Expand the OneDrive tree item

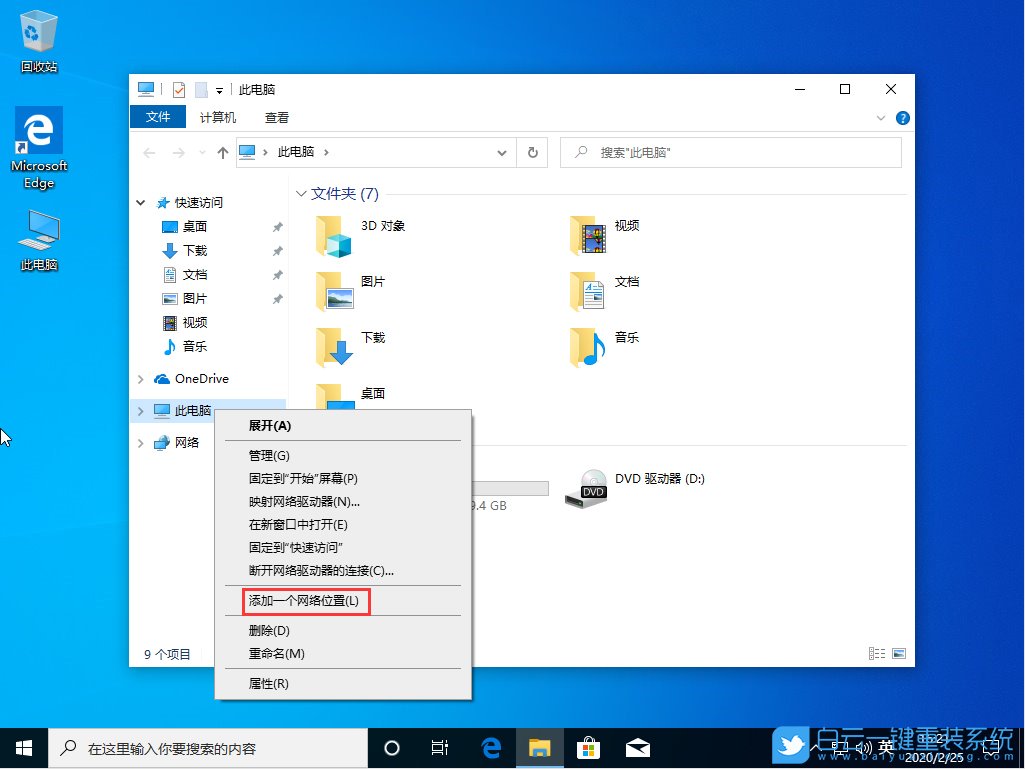(x=140, y=379)
